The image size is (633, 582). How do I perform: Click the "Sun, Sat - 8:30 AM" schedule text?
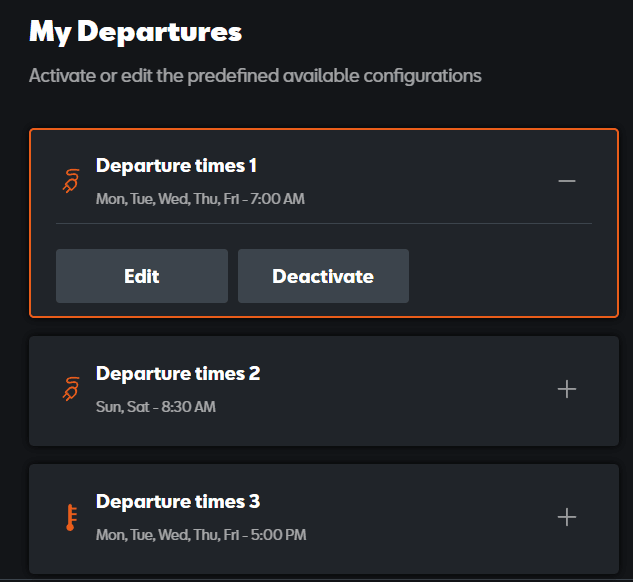coord(155,407)
